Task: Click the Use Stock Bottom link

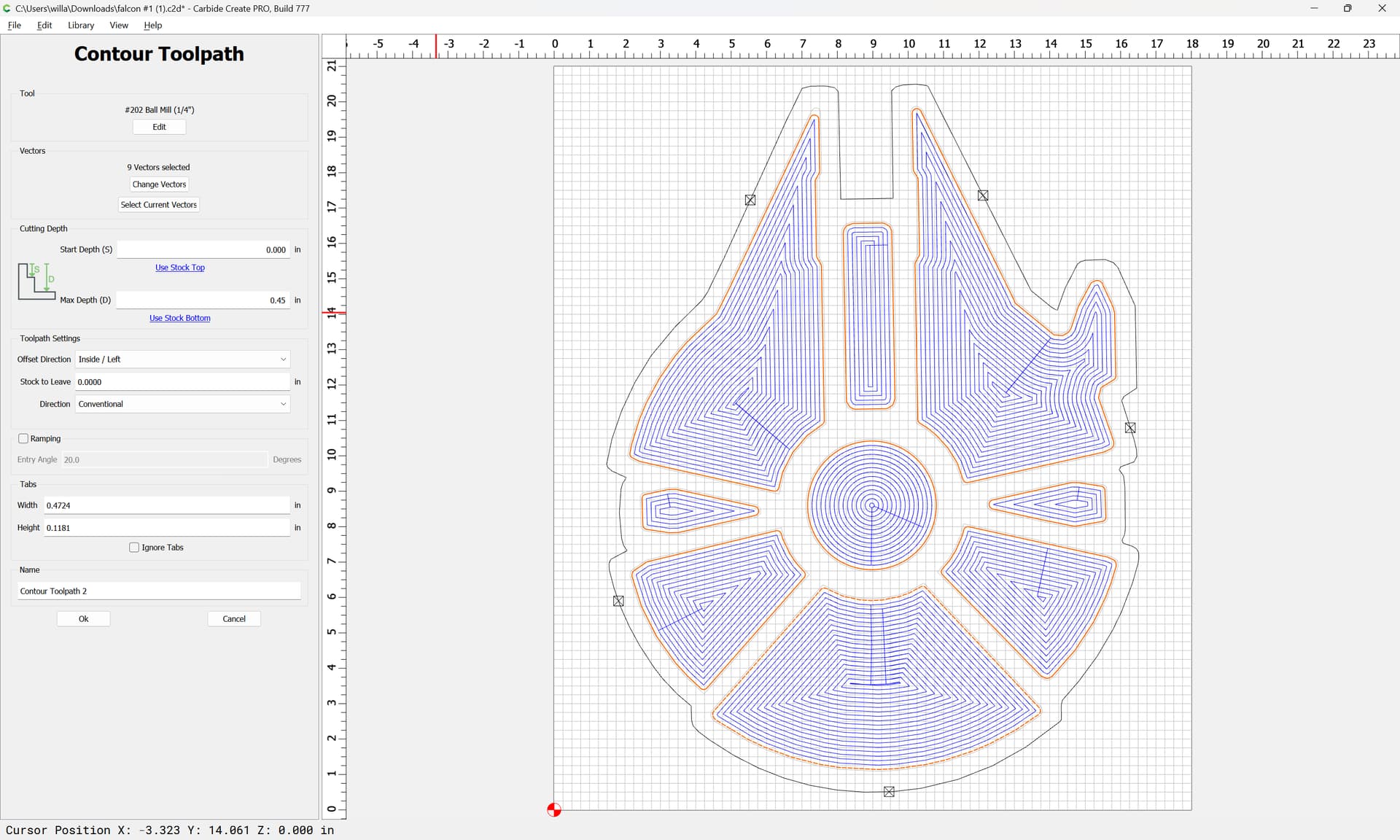Action: pos(179,318)
